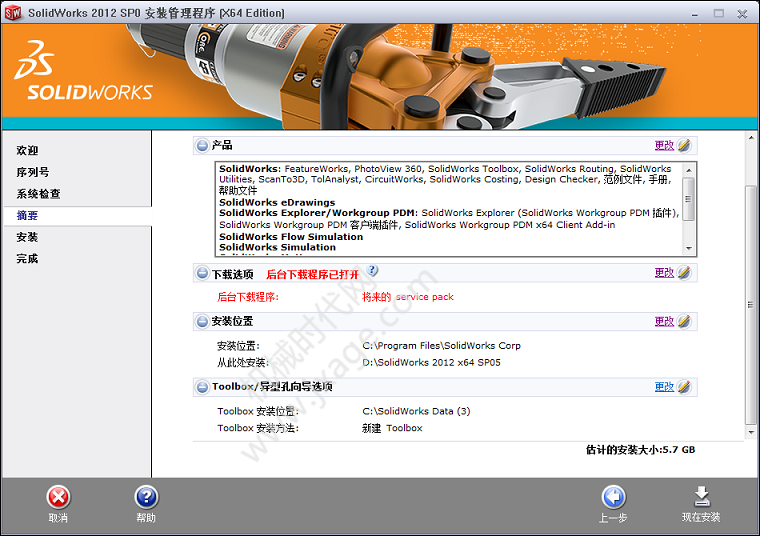Screen dimensions: 760x536
Task: Collapse the 安装位置 section
Action: [202, 321]
